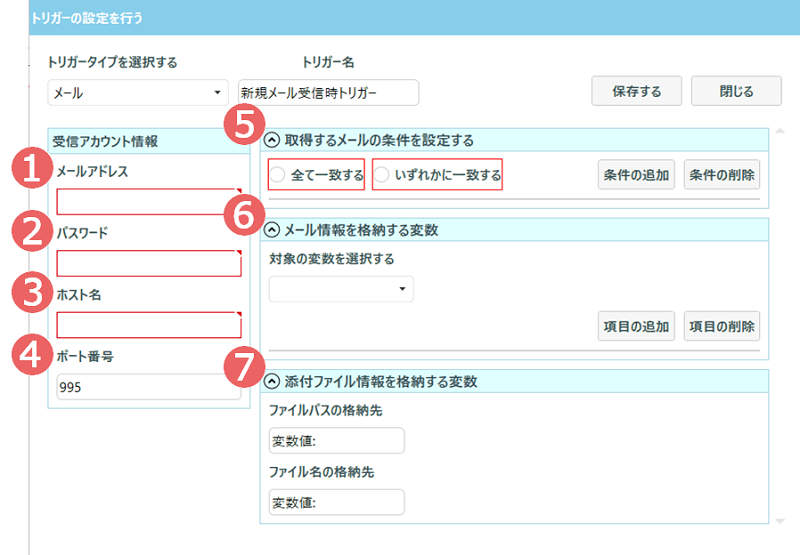Click the scrollbar down arrow at panel bottom

coord(780,521)
